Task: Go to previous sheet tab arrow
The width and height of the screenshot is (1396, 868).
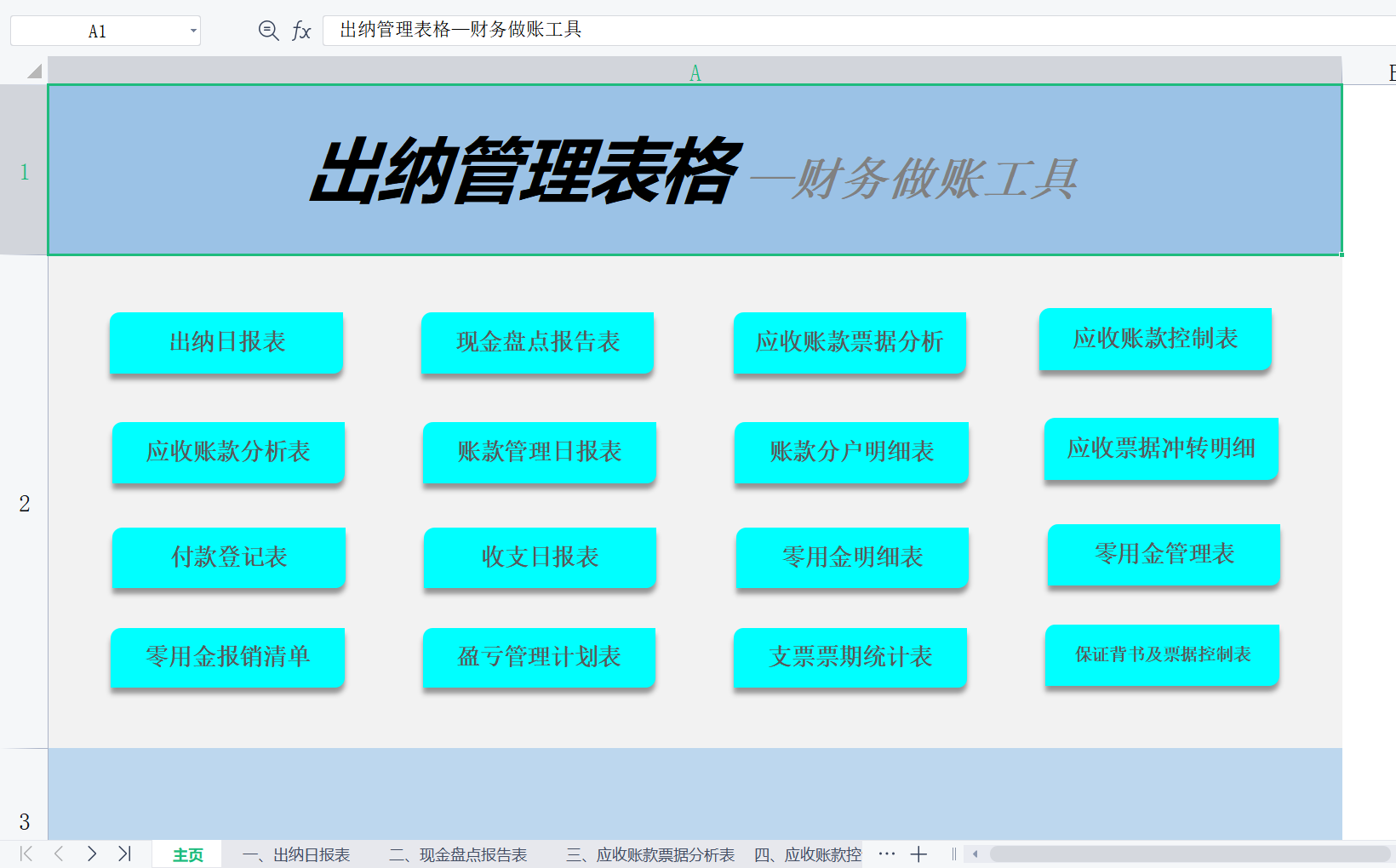Action: coord(59,854)
